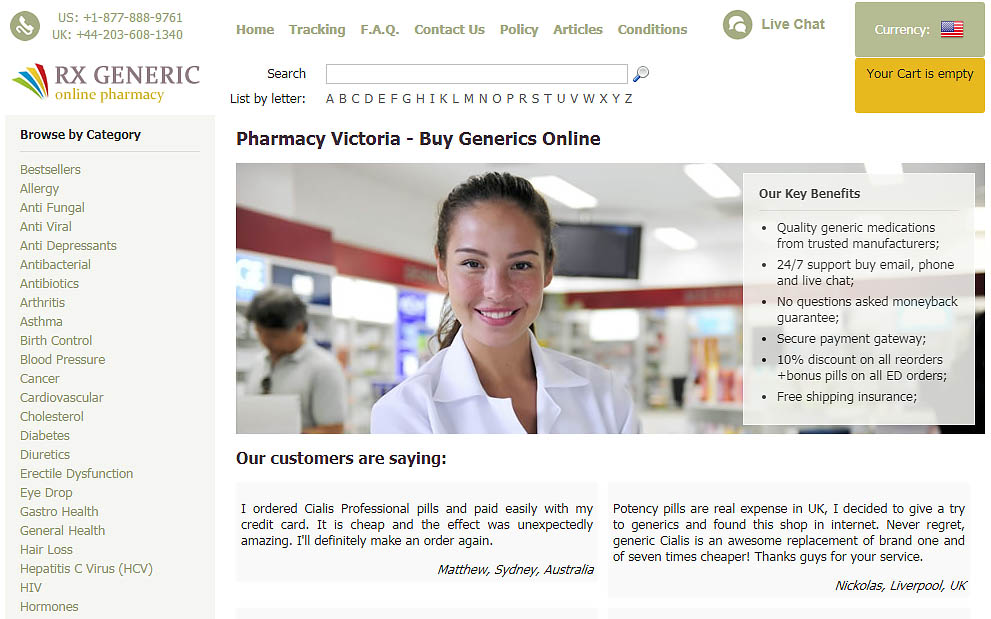Image resolution: width=991 pixels, height=619 pixels.
Task: Click the RX Generic pharmacy logo
Action: (x=106, y=82)
